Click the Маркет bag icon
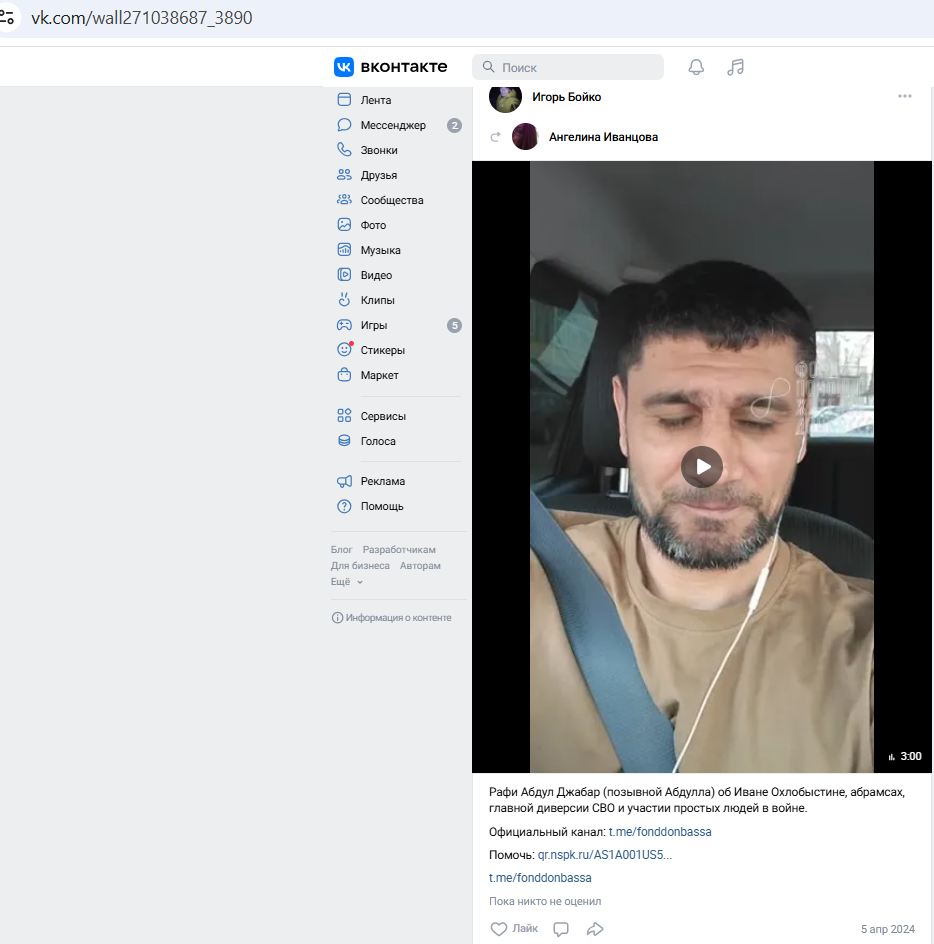The width and height of the screenshot is (934, 944). pyautogui.click(x=344, y=375)
